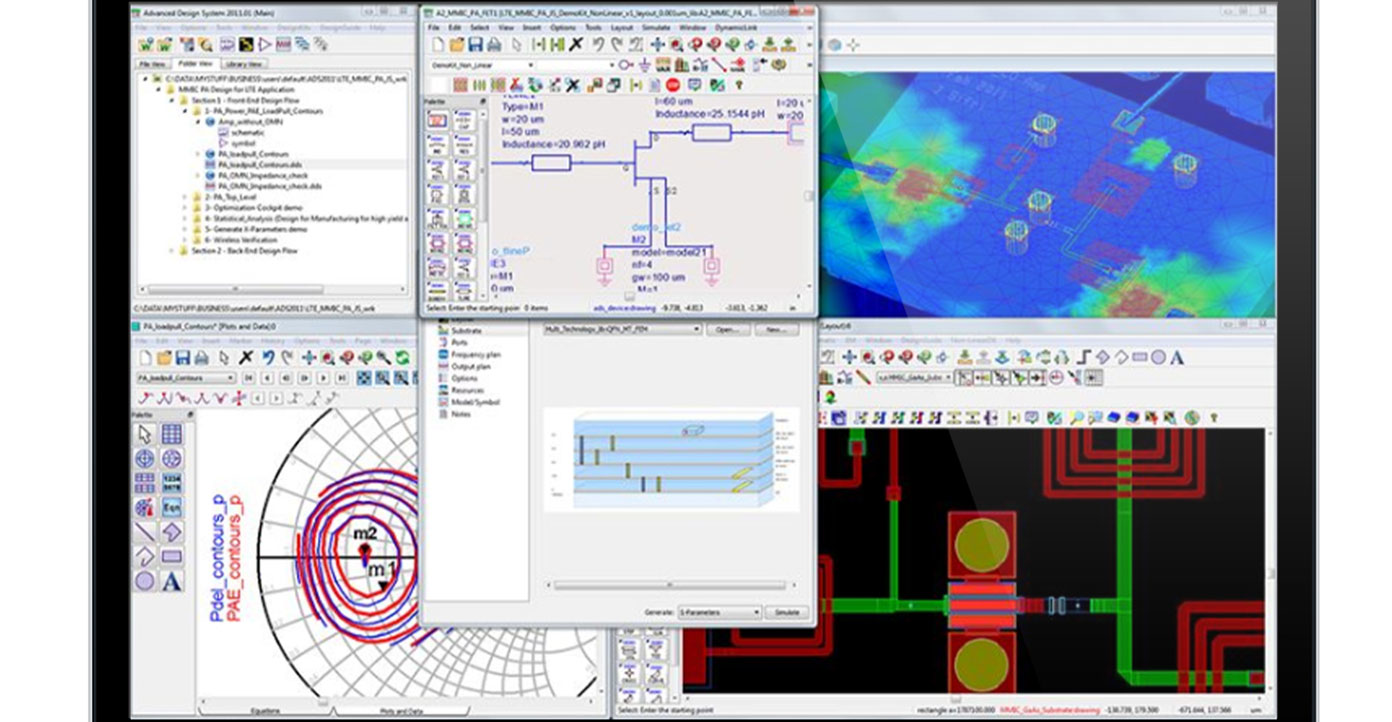The height and width of the screenshot is (722, 1392).
Task: Click the Simulate button
Action: click(786, 612)
